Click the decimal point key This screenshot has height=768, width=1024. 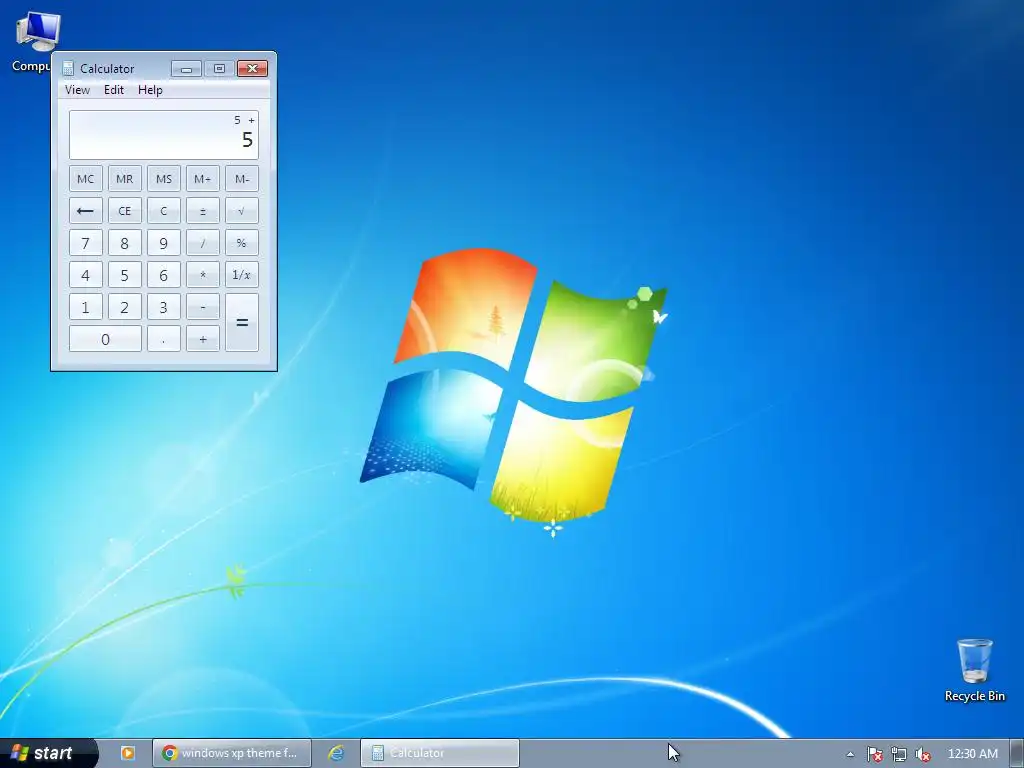point(164,339)
